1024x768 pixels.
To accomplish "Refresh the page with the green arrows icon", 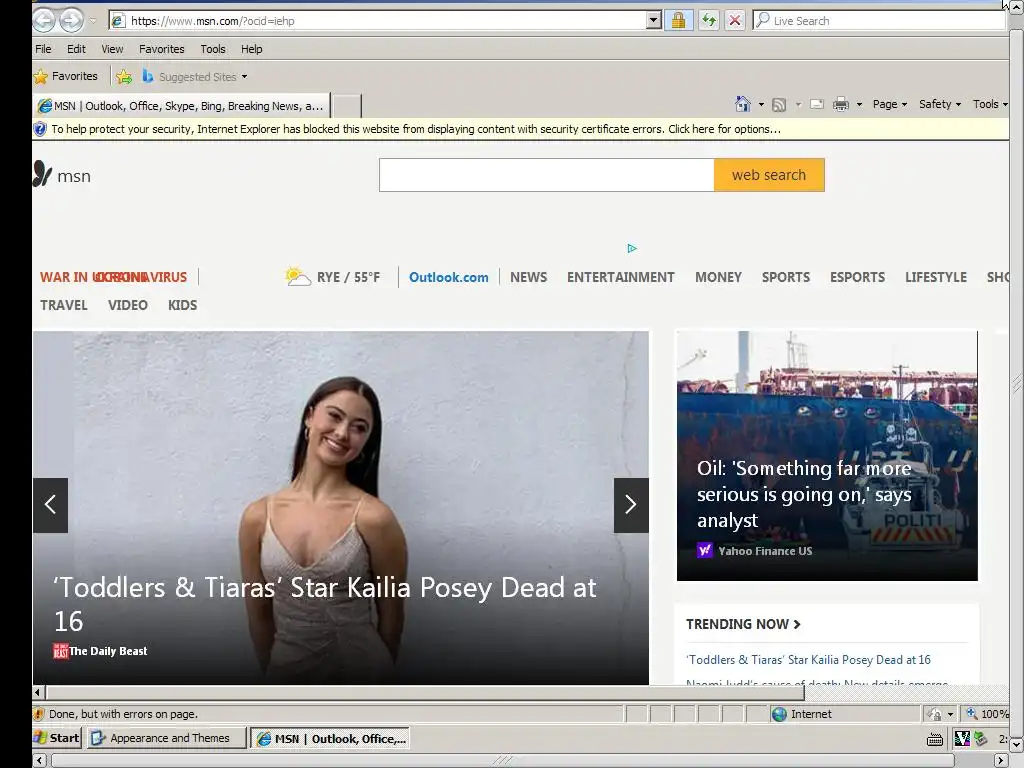I will [709, 20].
